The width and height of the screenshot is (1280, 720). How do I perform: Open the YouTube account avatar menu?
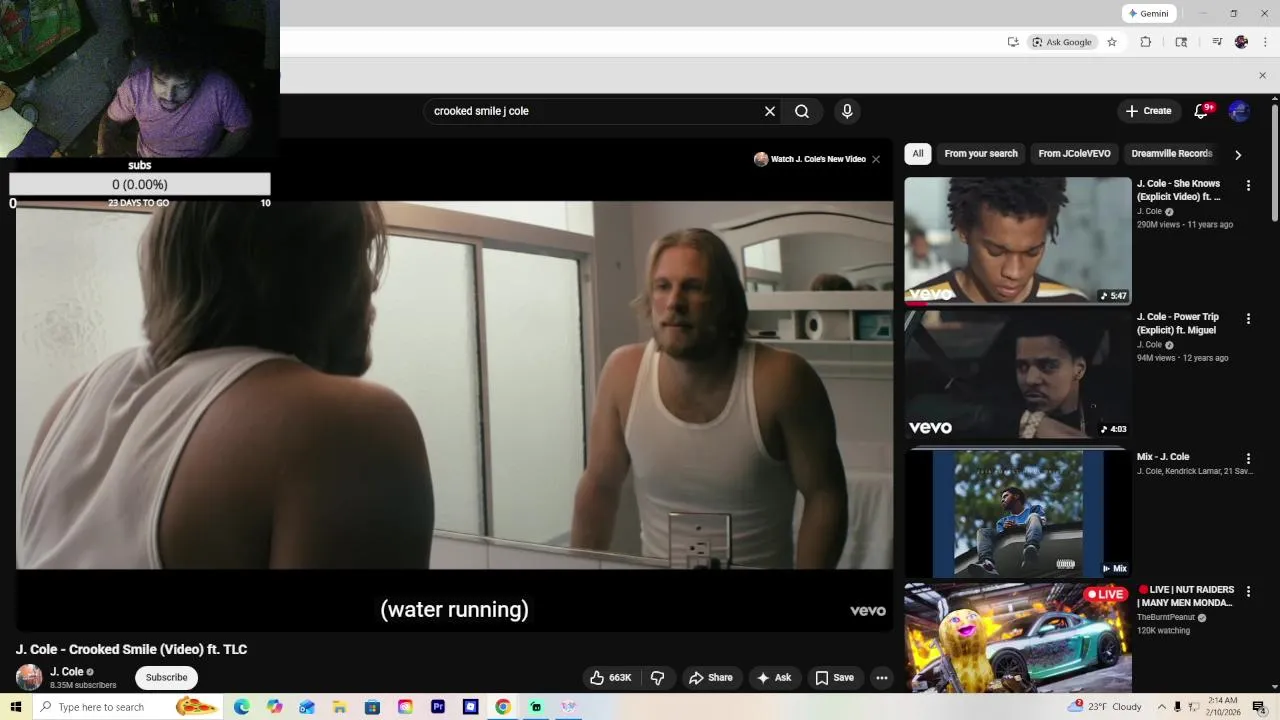click(1239, 111)
